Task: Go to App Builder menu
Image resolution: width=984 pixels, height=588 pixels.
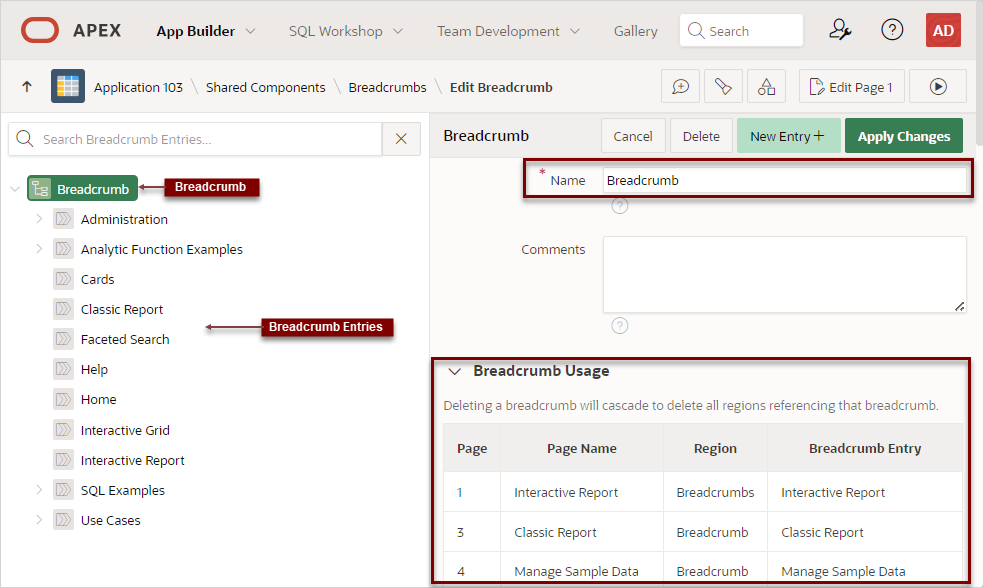Action: tap(196, 31)
